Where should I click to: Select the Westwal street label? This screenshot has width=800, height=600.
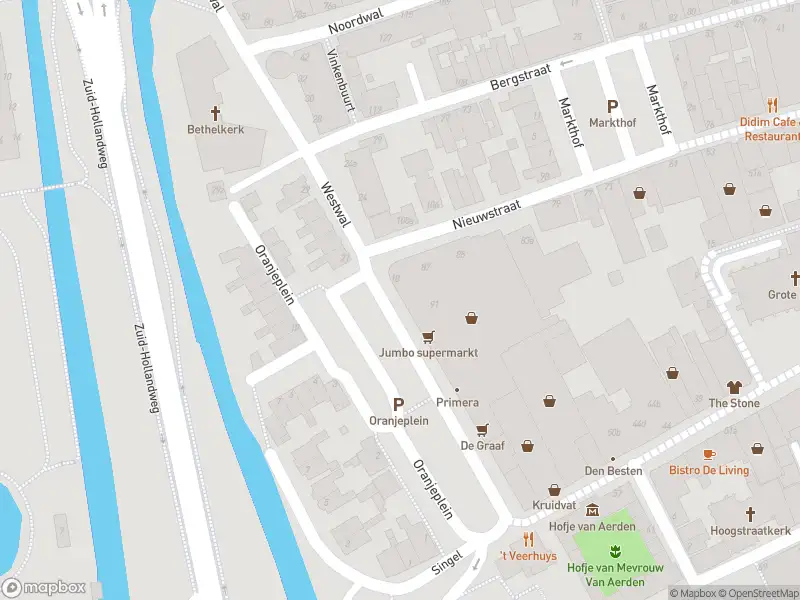click(x=336, y=204)
